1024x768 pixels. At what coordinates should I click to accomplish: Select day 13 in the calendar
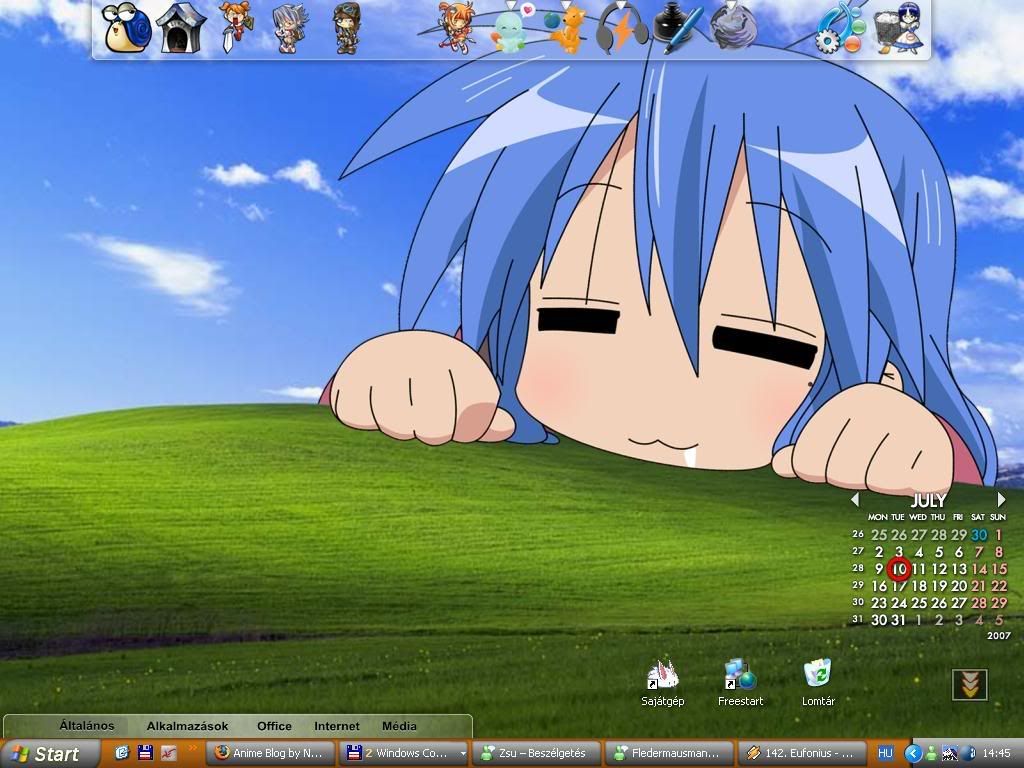point(959,569)
